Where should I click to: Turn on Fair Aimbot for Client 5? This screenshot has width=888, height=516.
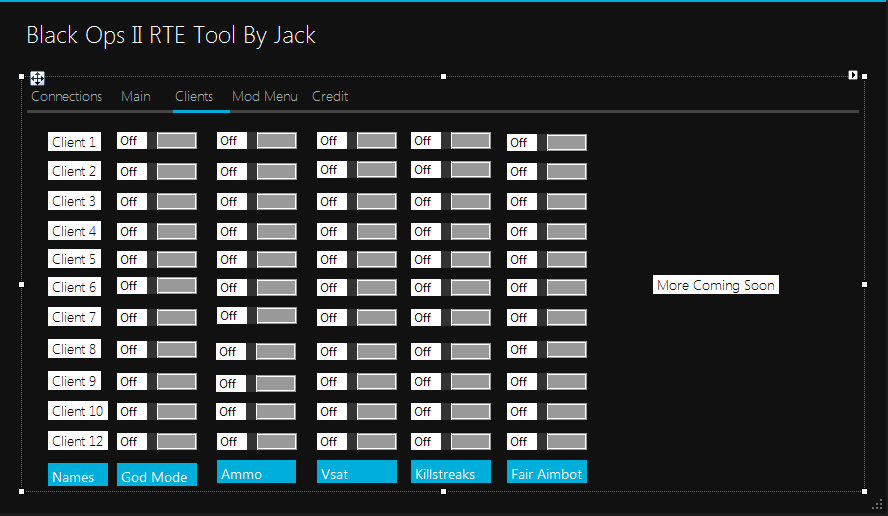point(547,259)
